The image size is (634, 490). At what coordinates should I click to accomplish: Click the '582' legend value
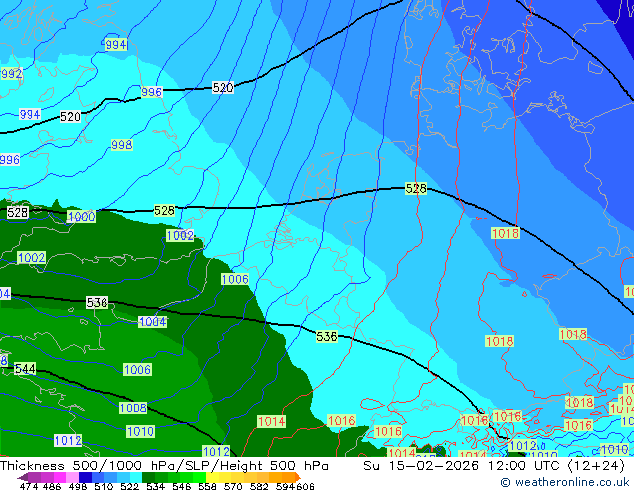[259, 486]
